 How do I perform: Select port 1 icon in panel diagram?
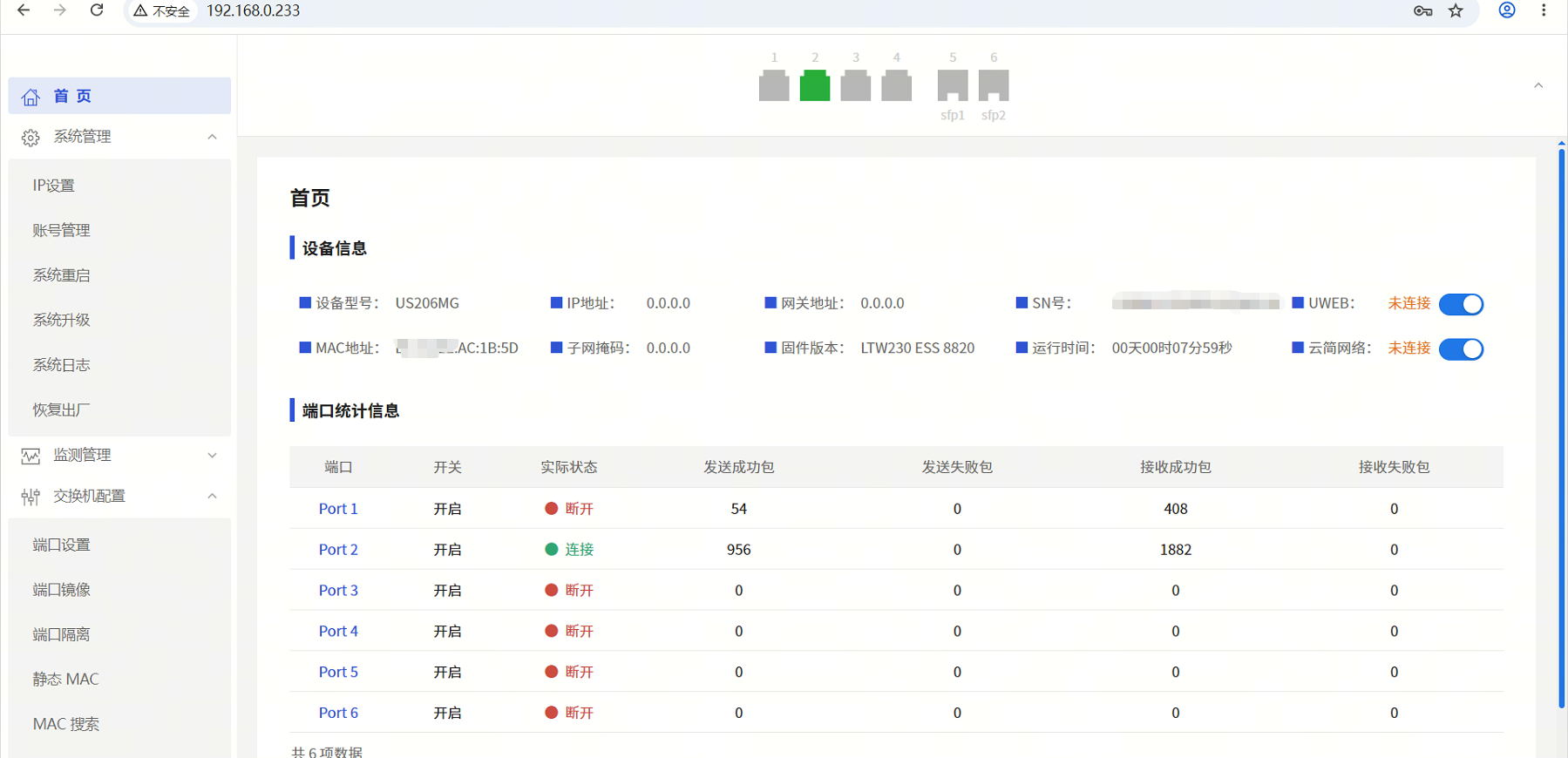click(x=774, y=85)
